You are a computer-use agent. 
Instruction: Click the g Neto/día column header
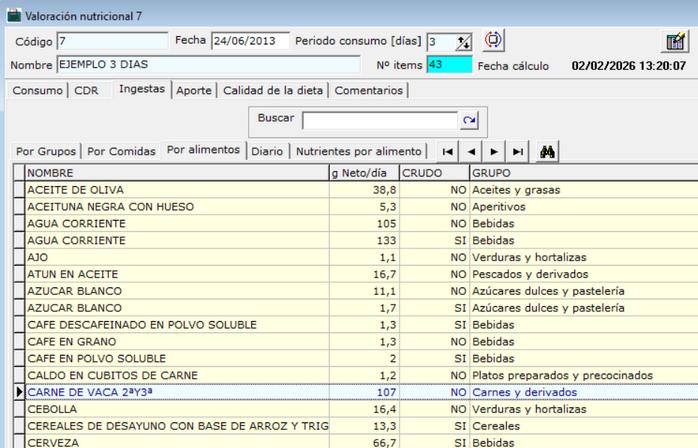point(363,172)
